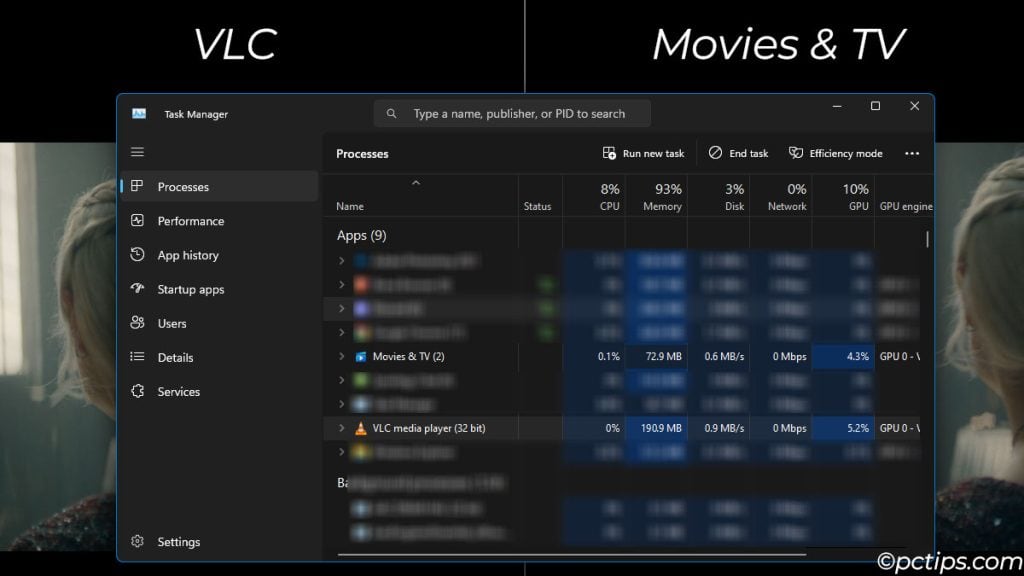Sort by the GPU column header
The height and width of the screenshot is (576, 1024).
point(843,196)
